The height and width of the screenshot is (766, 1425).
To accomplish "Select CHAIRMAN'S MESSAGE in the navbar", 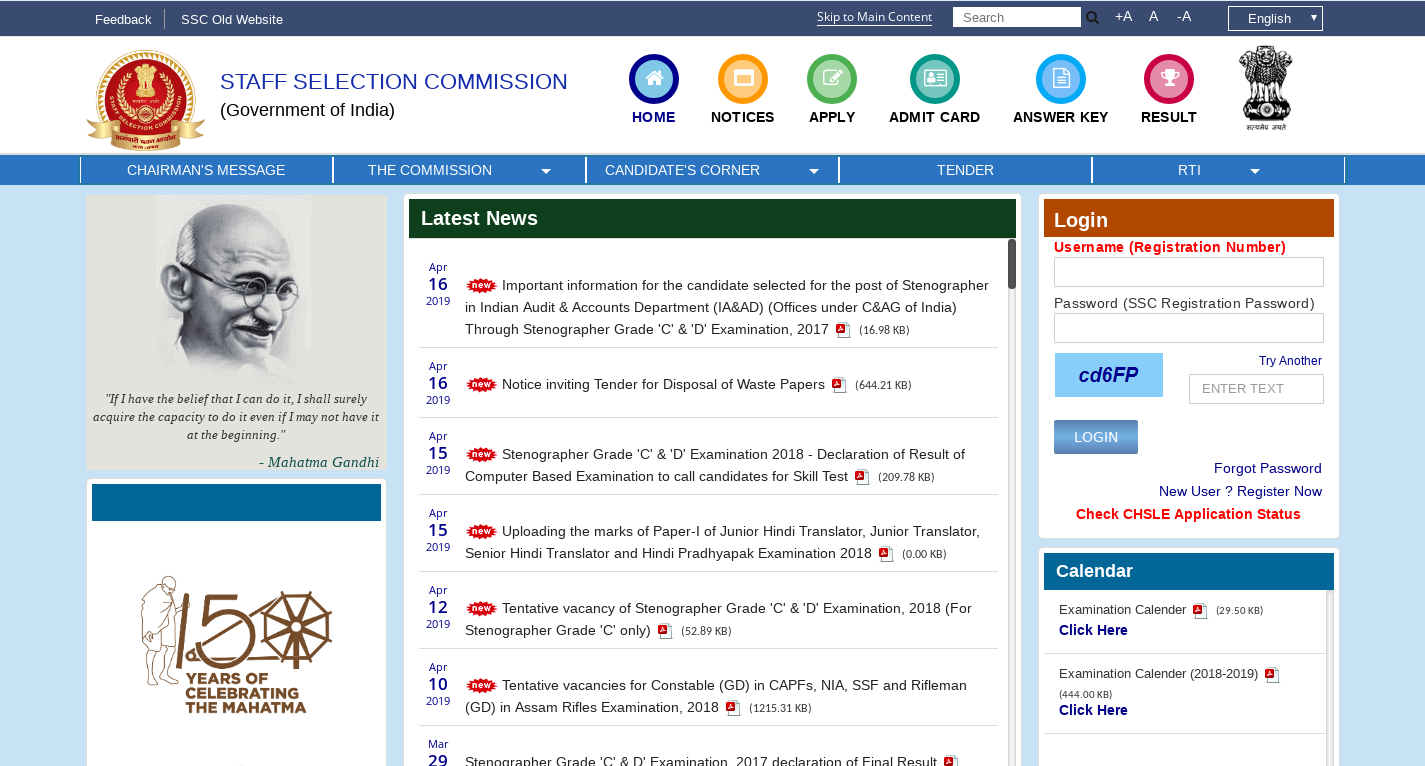I will 206,170.
